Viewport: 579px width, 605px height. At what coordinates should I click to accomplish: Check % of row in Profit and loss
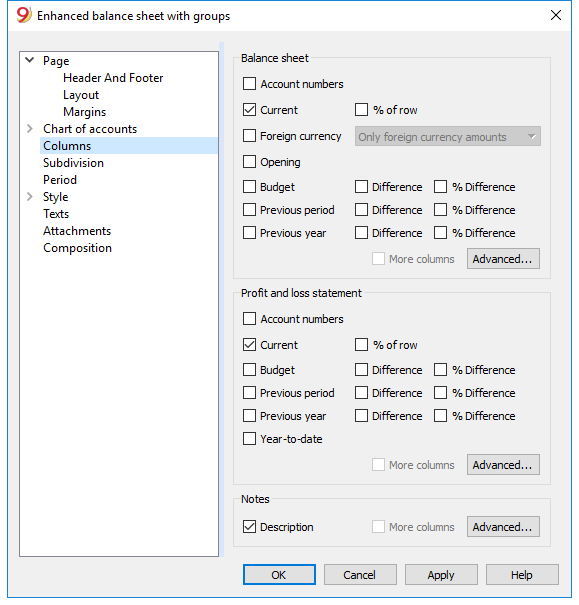click(361, 345)
